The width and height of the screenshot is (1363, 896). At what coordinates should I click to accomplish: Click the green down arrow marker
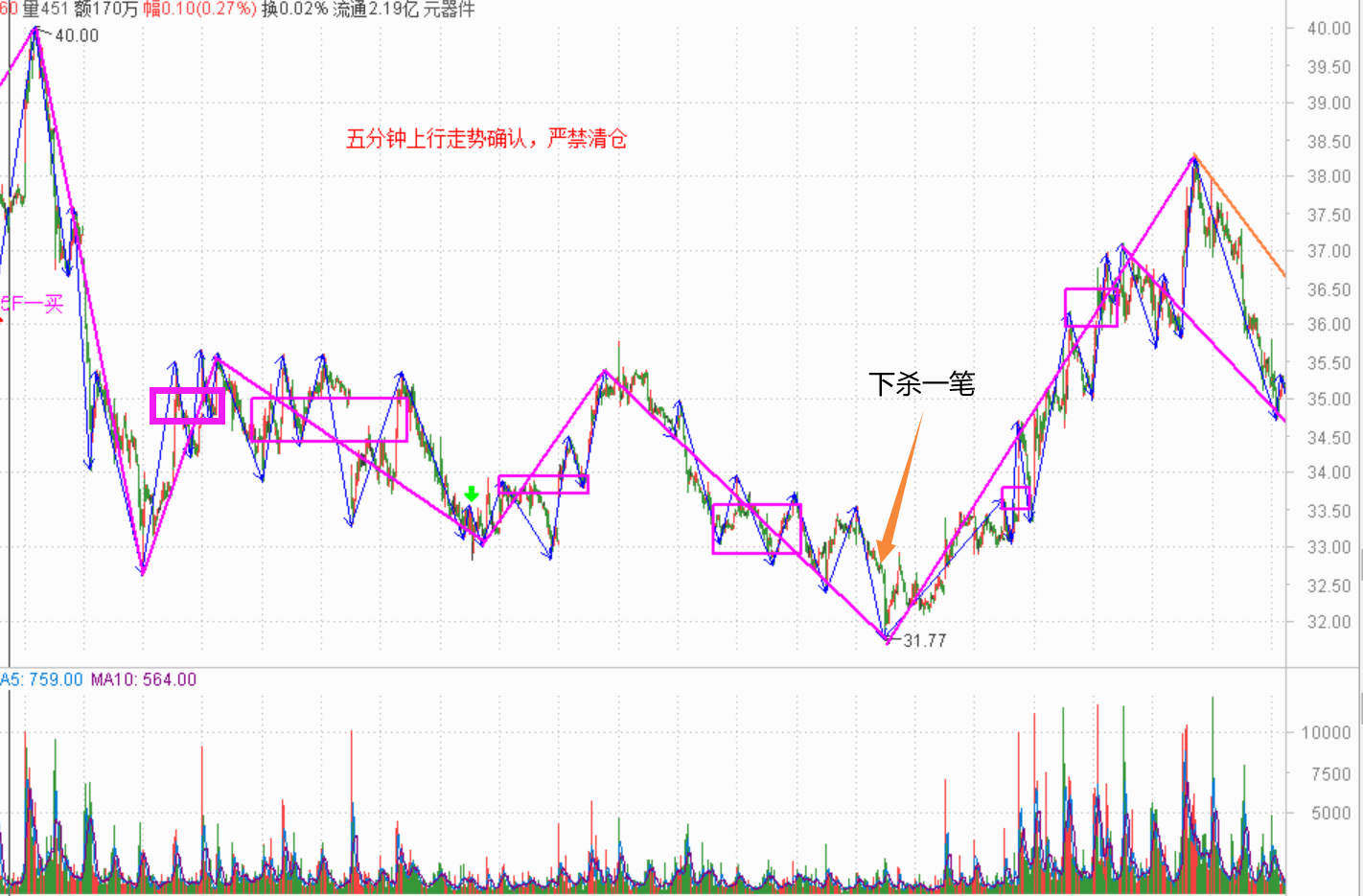(471, 494)
